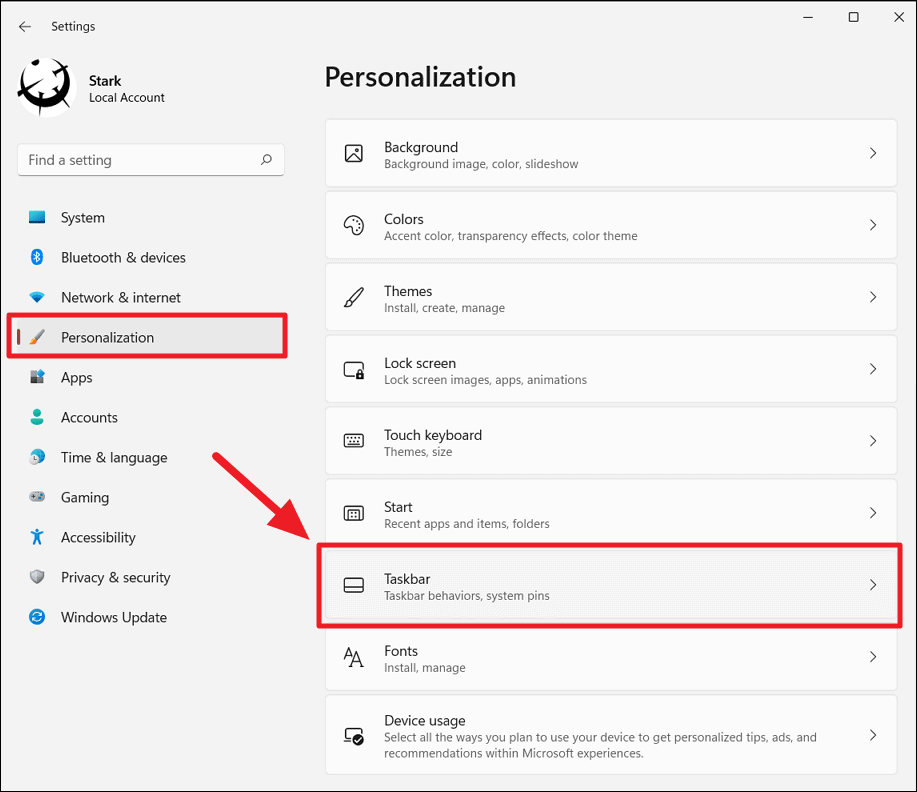
Task: Click the Network wifi icon in sidebar
Action: 37,297
